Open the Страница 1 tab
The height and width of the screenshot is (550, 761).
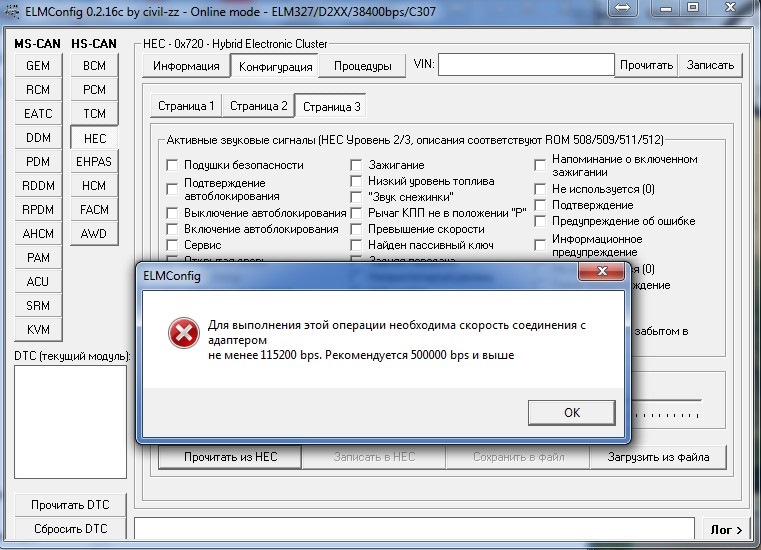[186, 106]
